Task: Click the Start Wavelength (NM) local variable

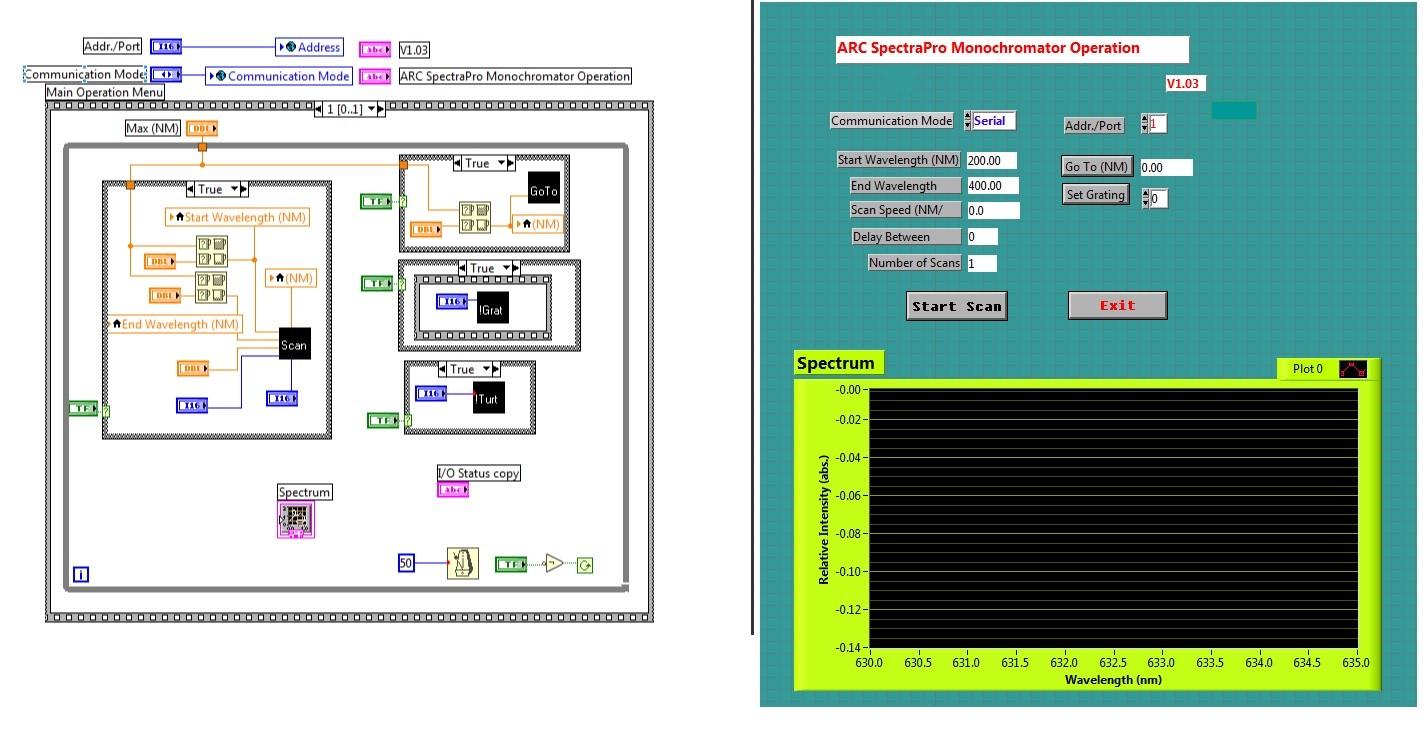Action: click(x=238, y=217)
